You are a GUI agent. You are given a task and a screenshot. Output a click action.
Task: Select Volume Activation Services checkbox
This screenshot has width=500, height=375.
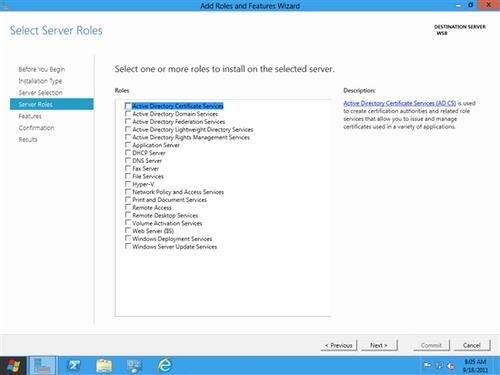tap(128, 223)
